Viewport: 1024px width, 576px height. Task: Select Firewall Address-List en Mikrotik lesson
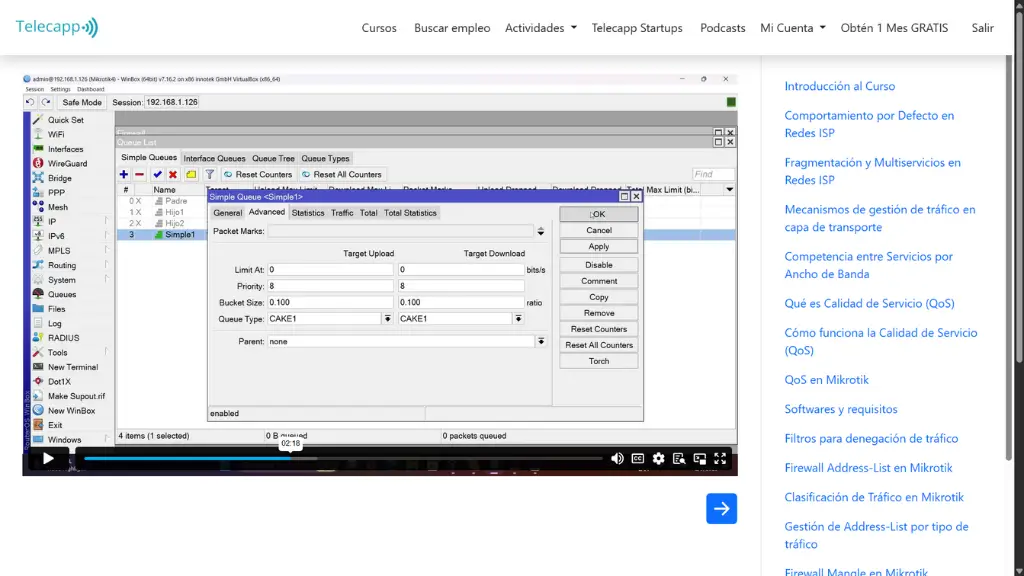868,468
